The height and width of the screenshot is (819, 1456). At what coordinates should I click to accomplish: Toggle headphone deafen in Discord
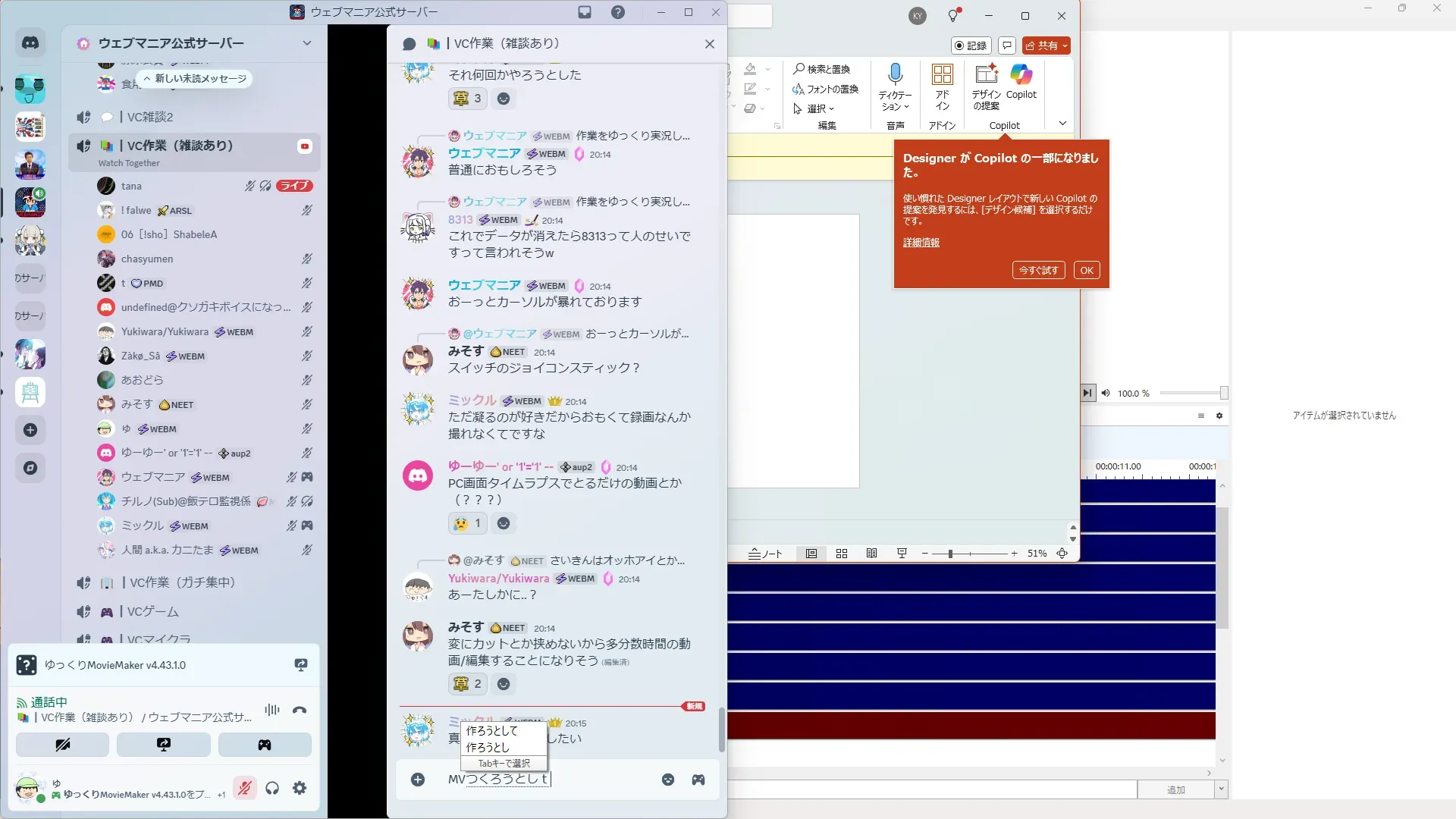(272, 788)
